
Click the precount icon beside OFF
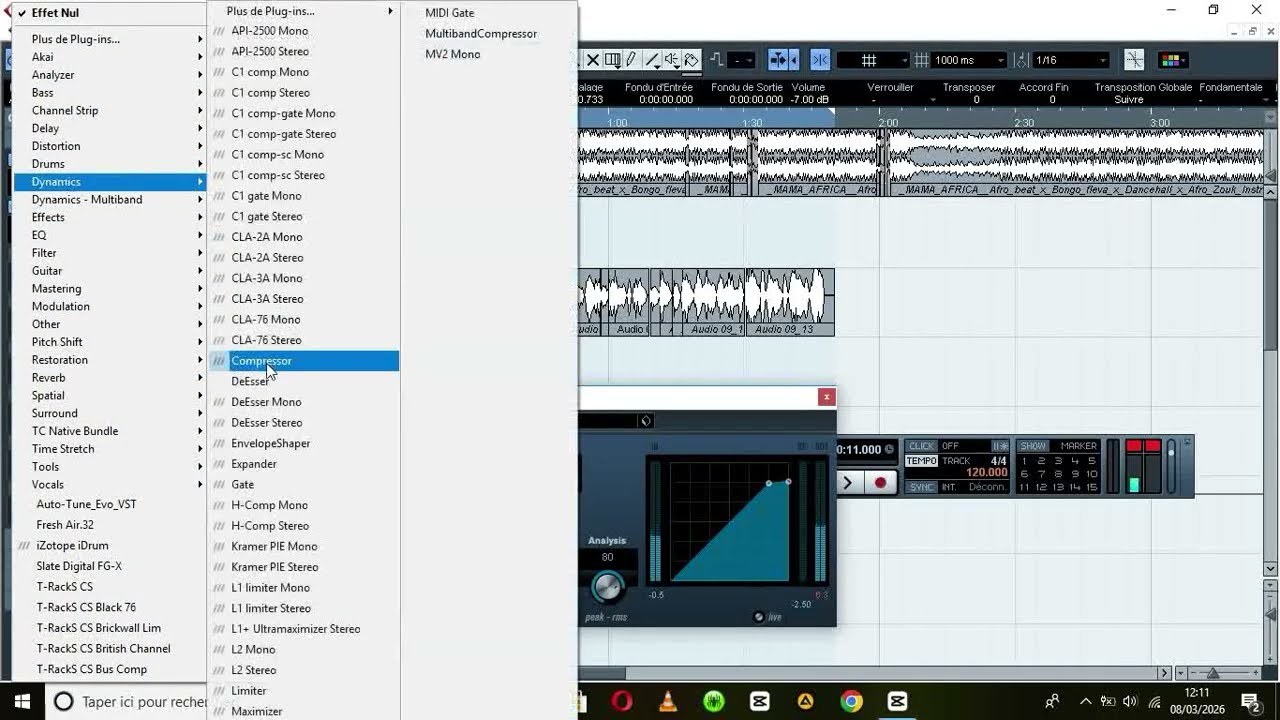1000,446
